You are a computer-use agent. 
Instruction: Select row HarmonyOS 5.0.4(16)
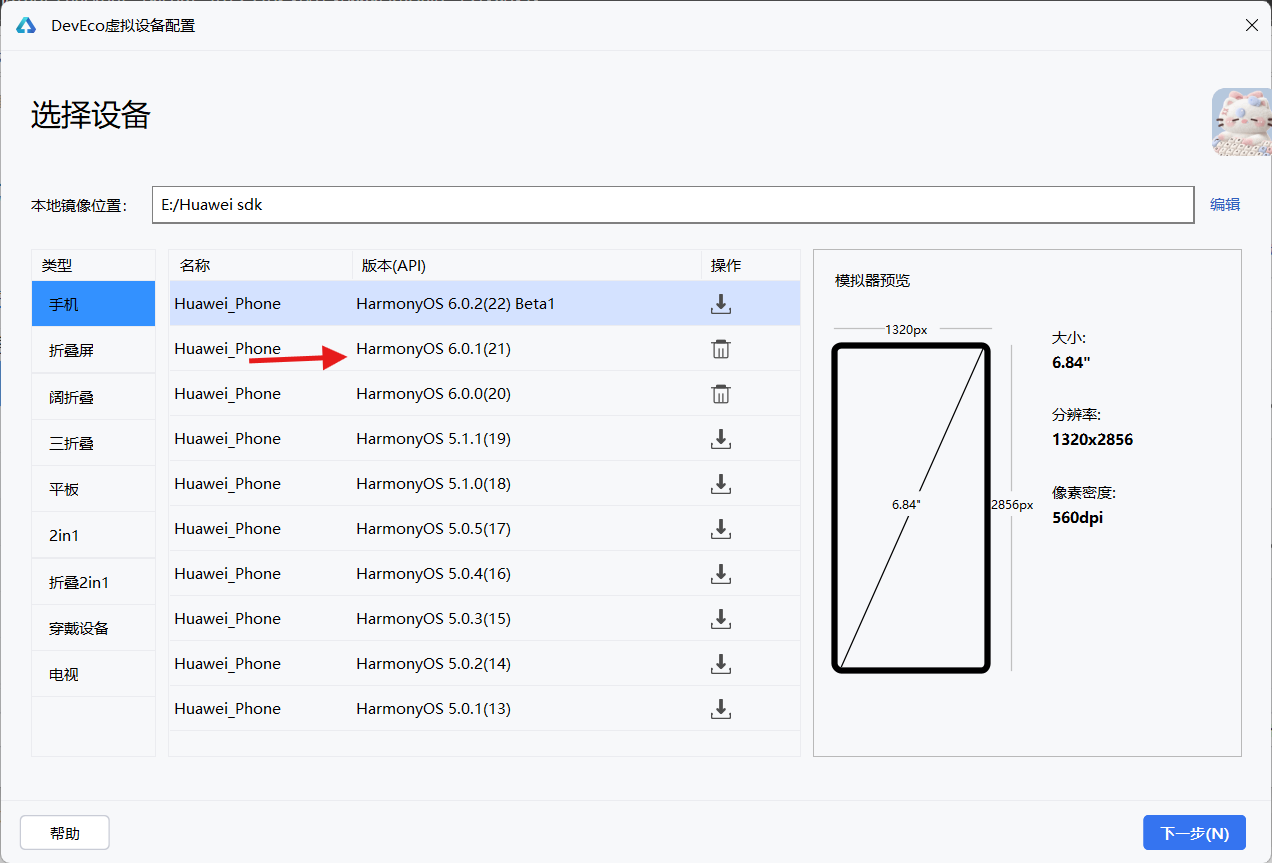pyautogui.click(x=484, y=573)
